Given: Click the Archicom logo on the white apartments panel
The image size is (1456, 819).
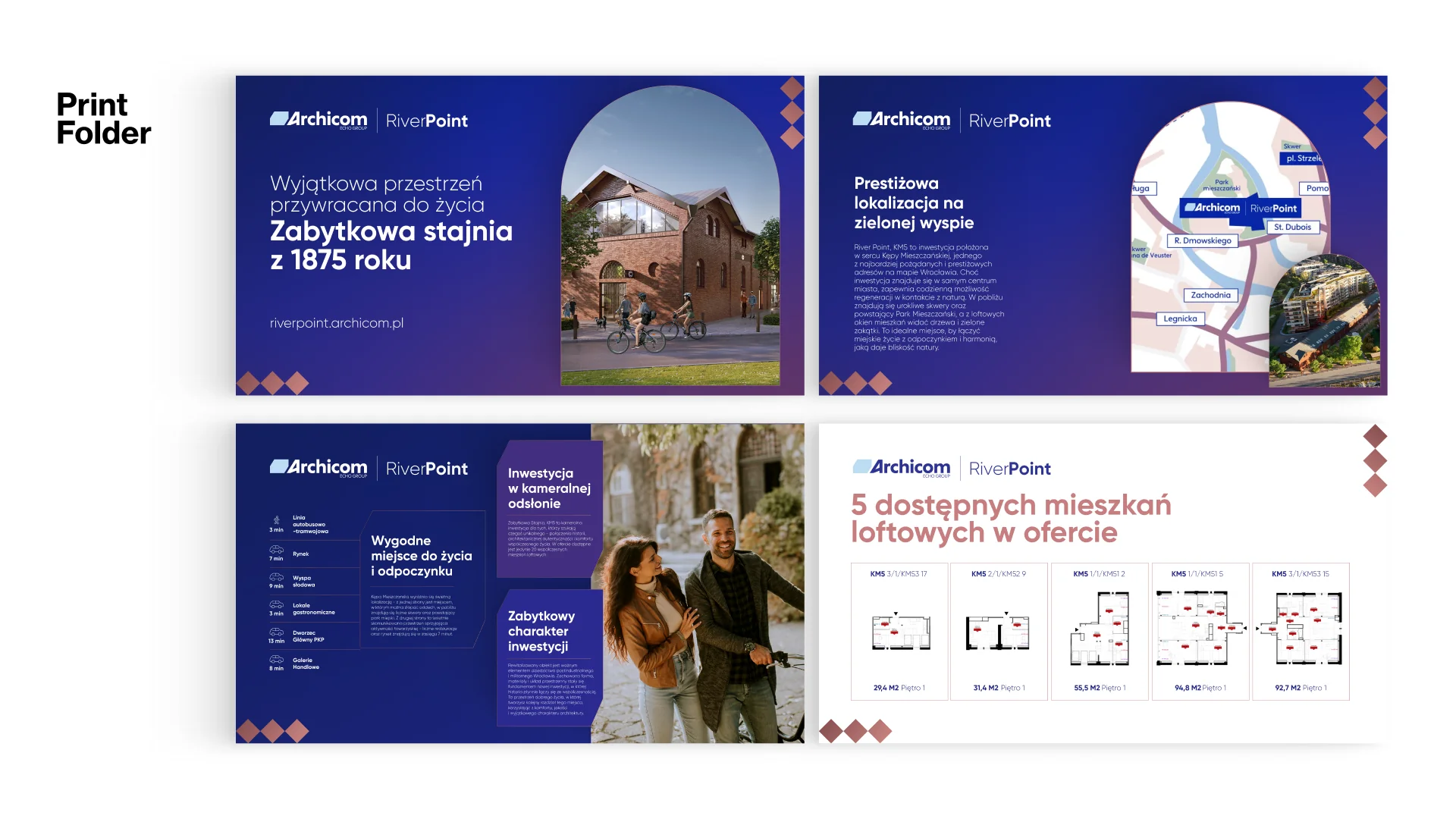Looking at the screenshot, I should pyautogui.click(x=902, y=468).
